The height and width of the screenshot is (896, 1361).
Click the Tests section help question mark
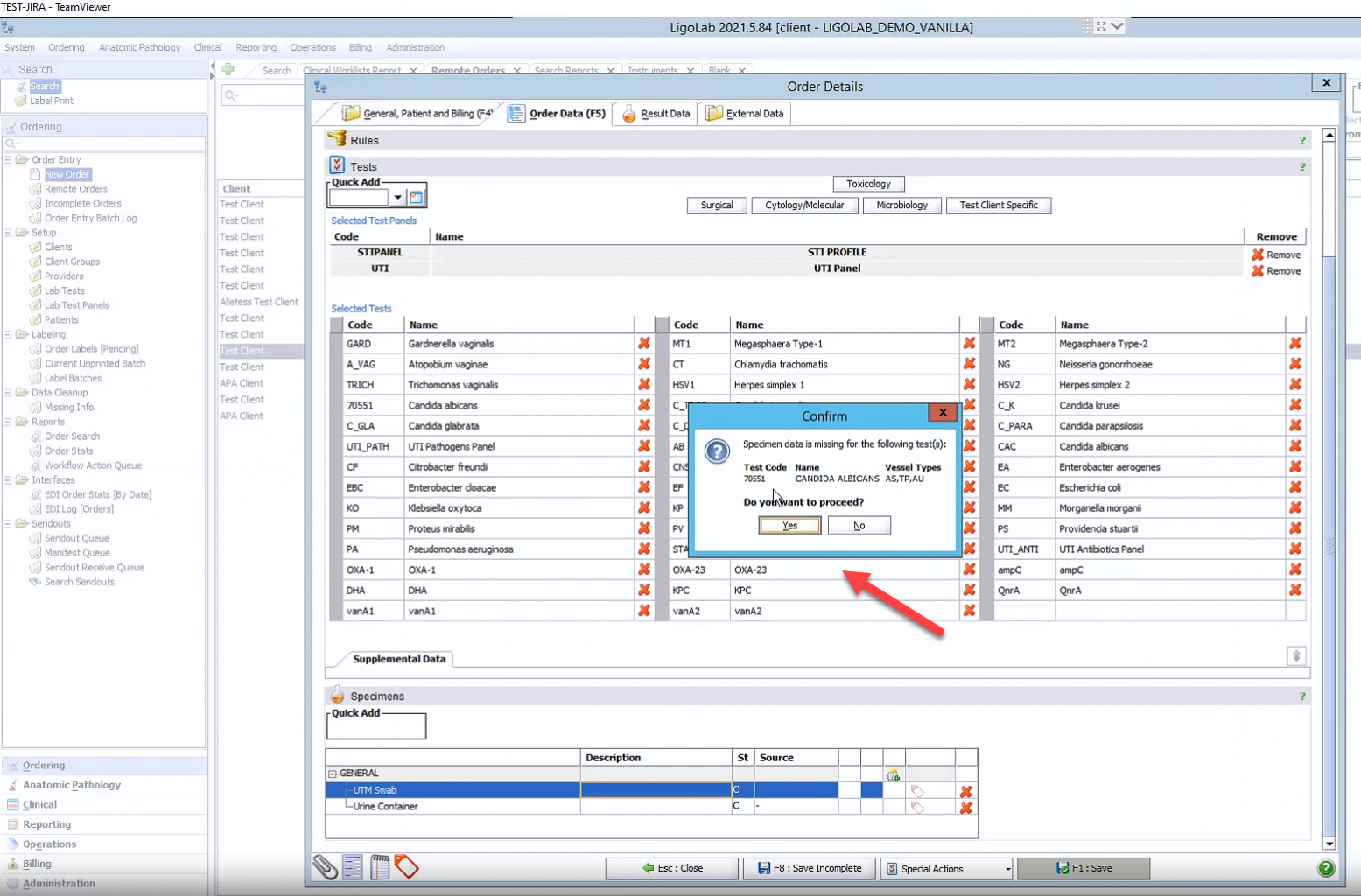tap(1302, 166)
